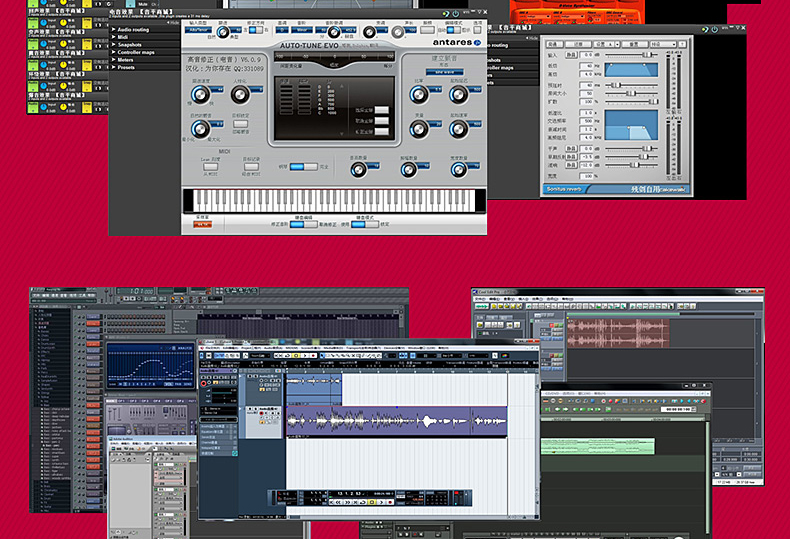Click the 自然的颤音 knob in Auto-Tune
Image resolution: width=790 pixels, height=539 pixels.
[x=200, y=129]
